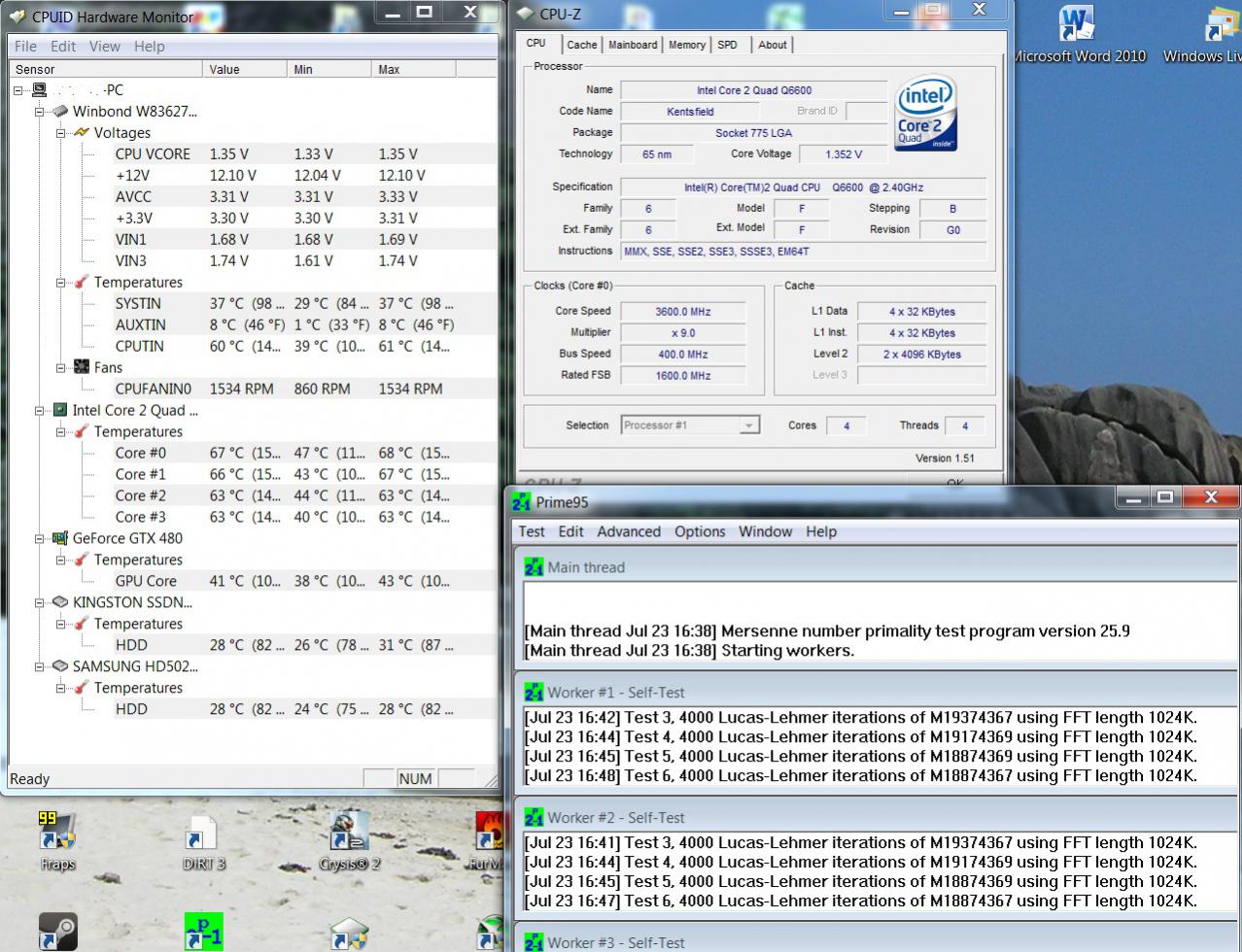This screenshot has width=1242, height=952.
Task: Click CPUID Hardware Monitor title icon
Action: click(x=17, y=17)
